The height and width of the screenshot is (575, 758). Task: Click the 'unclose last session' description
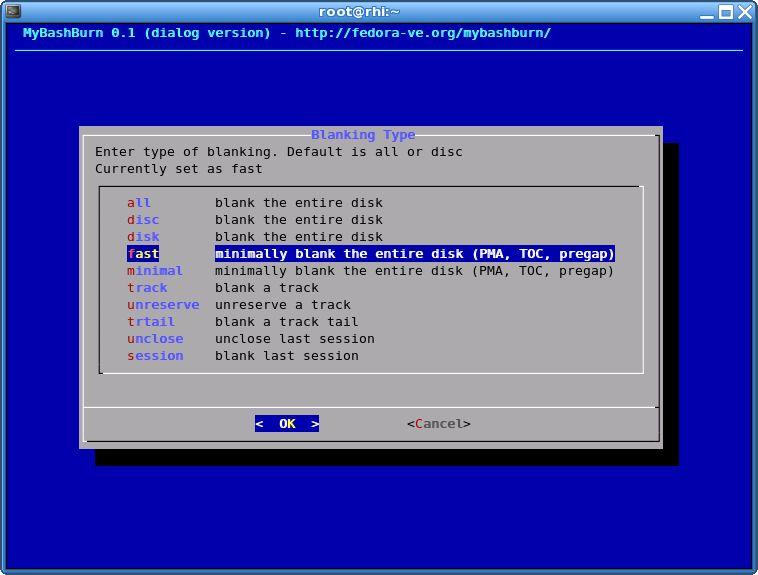(x=294, y=339)
